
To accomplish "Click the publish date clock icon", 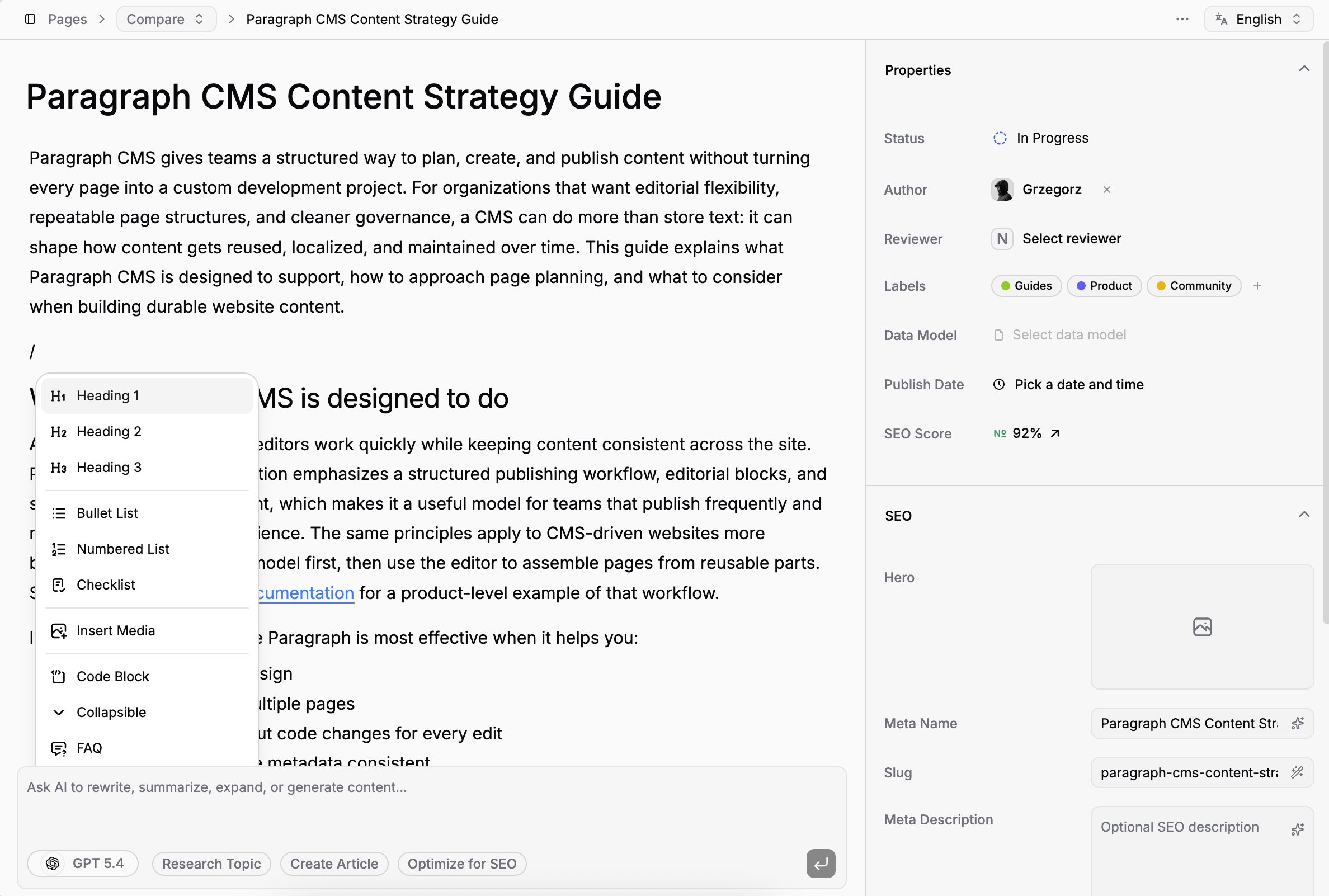I will [x=998, y=385].
